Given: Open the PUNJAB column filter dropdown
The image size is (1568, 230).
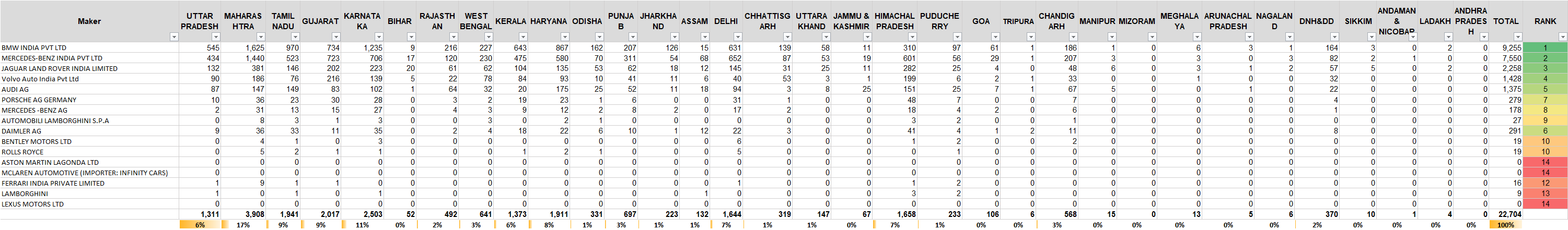Looking at the screenshot, I should 632,37.
